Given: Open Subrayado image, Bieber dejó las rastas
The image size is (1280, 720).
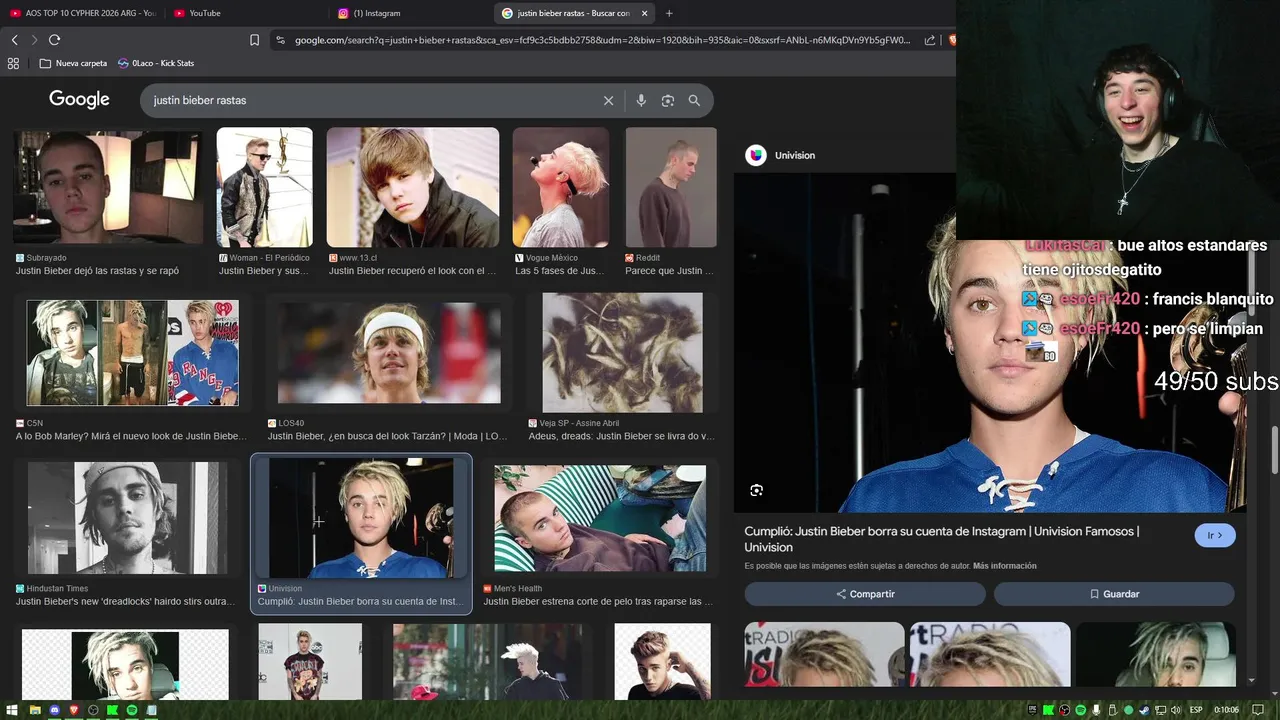Looking at the screenshot, I should coord(108,187).
